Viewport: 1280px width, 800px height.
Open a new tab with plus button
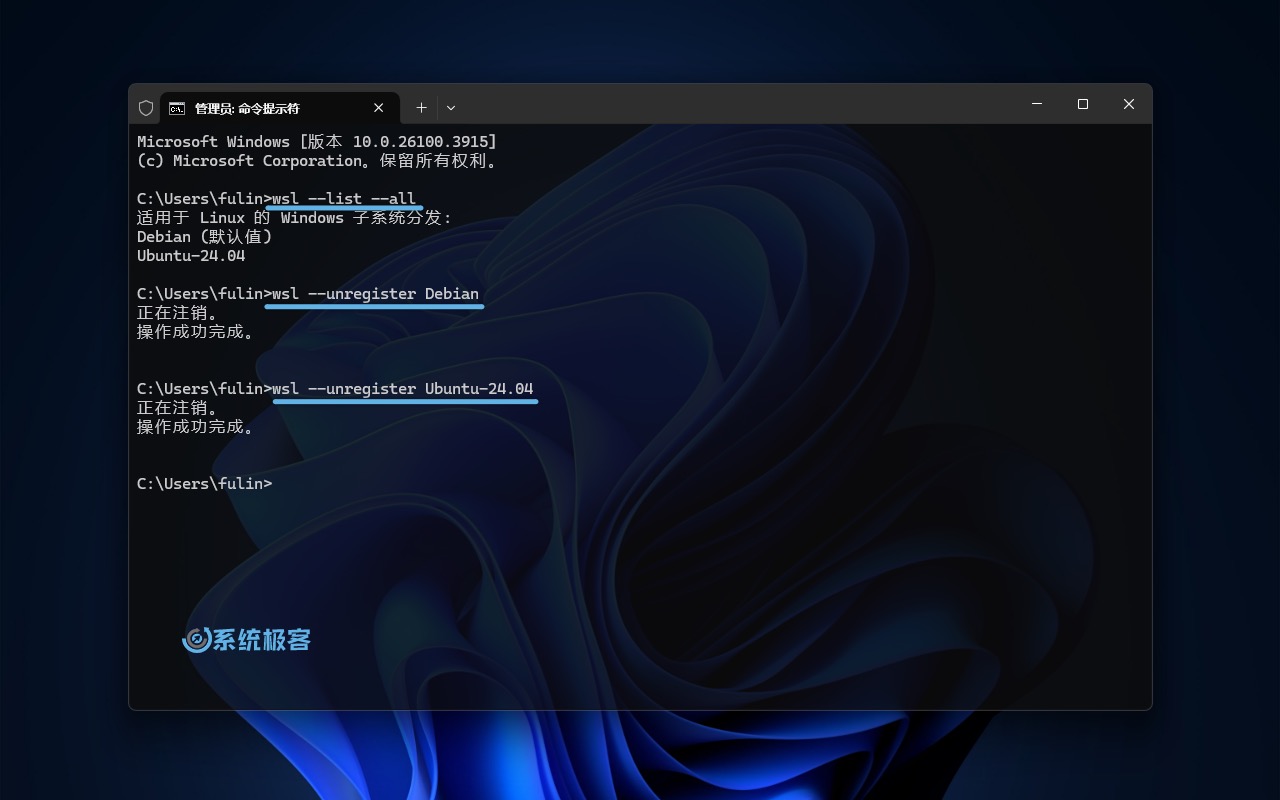click(x=421, y=108)
